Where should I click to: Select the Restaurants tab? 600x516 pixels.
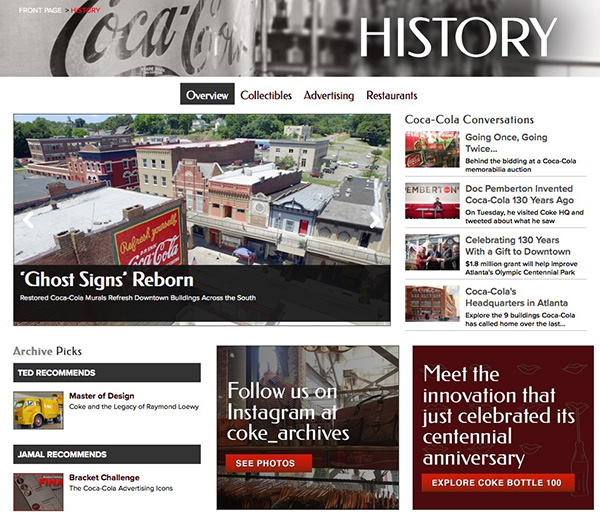pyautogui.click(x=391, y=95)
